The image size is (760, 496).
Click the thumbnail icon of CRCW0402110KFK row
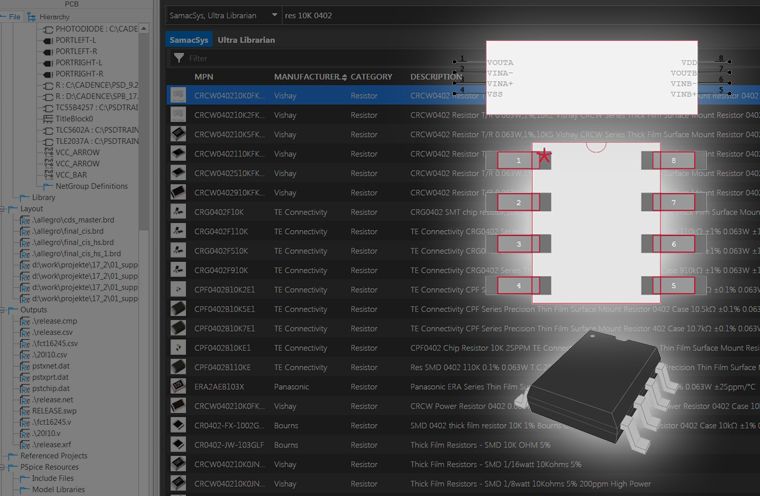pyautogui.click(x=178, y=154)
